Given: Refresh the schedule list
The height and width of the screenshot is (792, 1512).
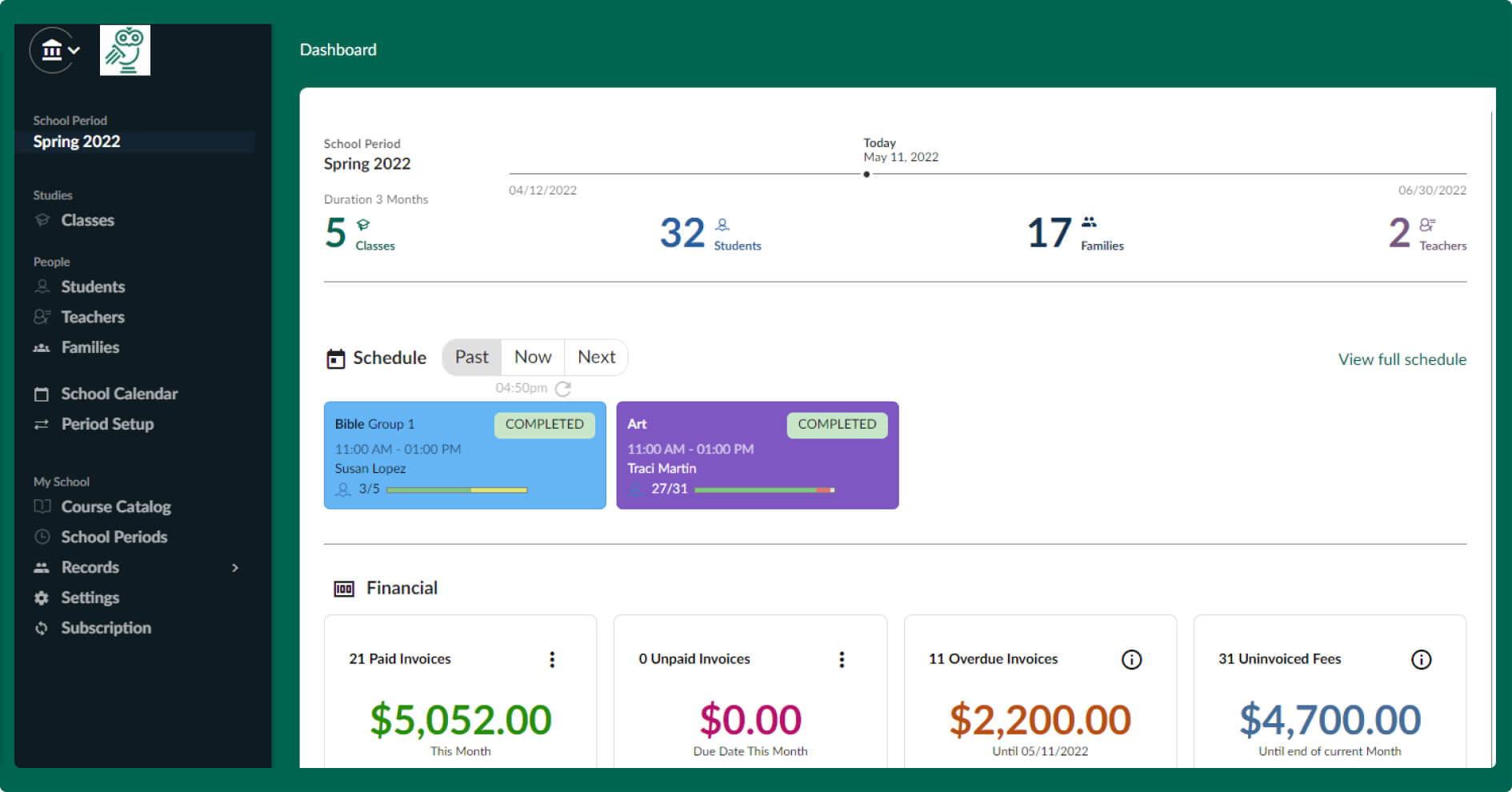Looking at the screenshot, I should coord(563,389).
